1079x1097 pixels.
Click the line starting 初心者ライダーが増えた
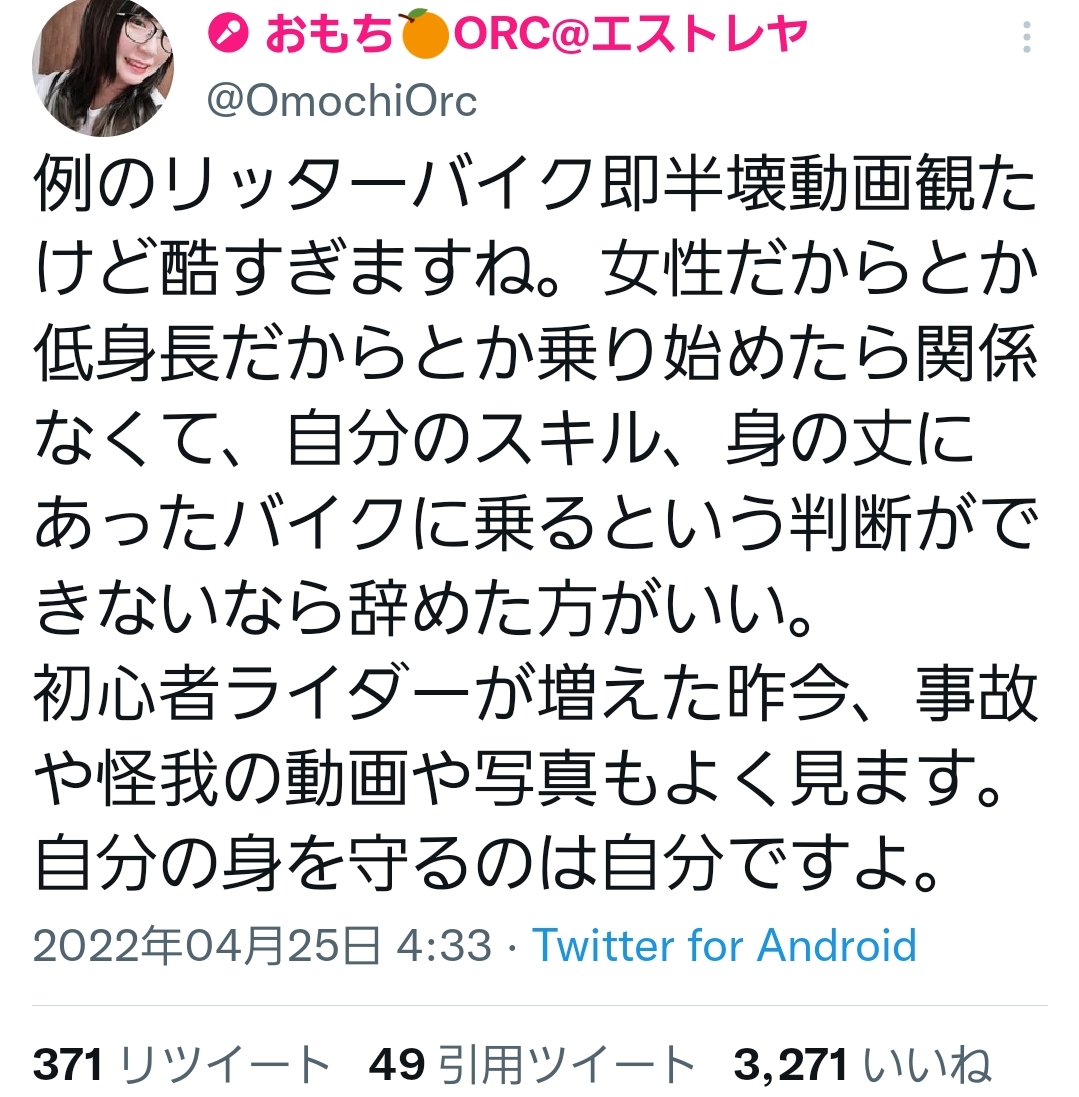[535, 693]
